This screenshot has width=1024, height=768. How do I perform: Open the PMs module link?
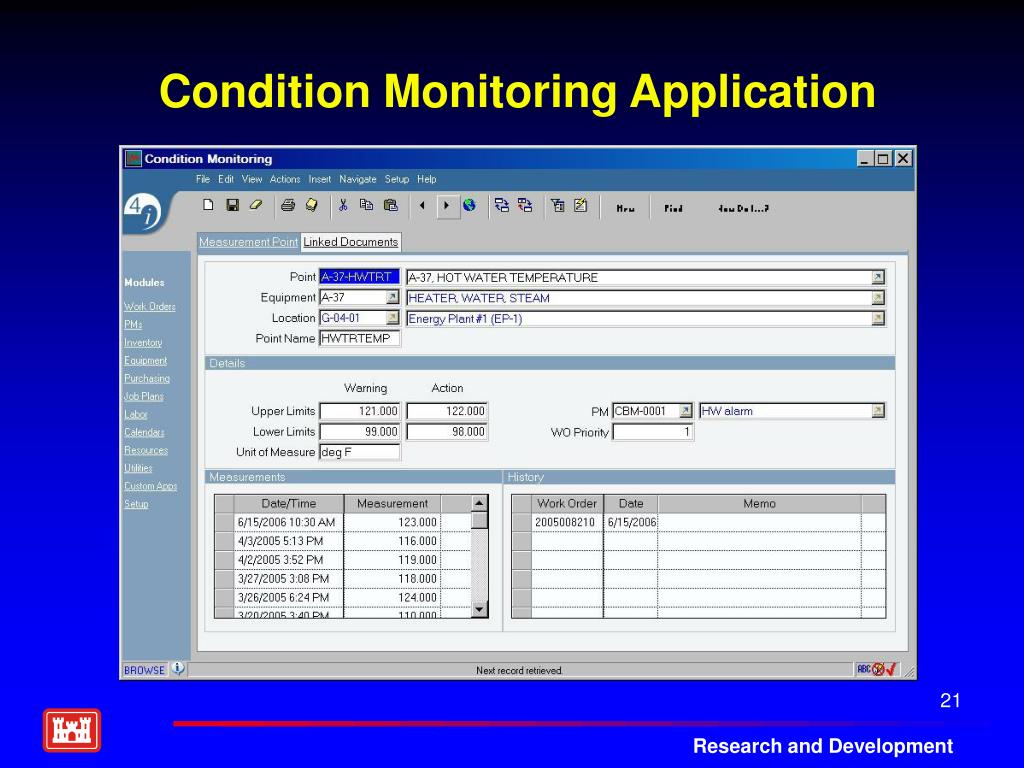click(x=133, y=325)
